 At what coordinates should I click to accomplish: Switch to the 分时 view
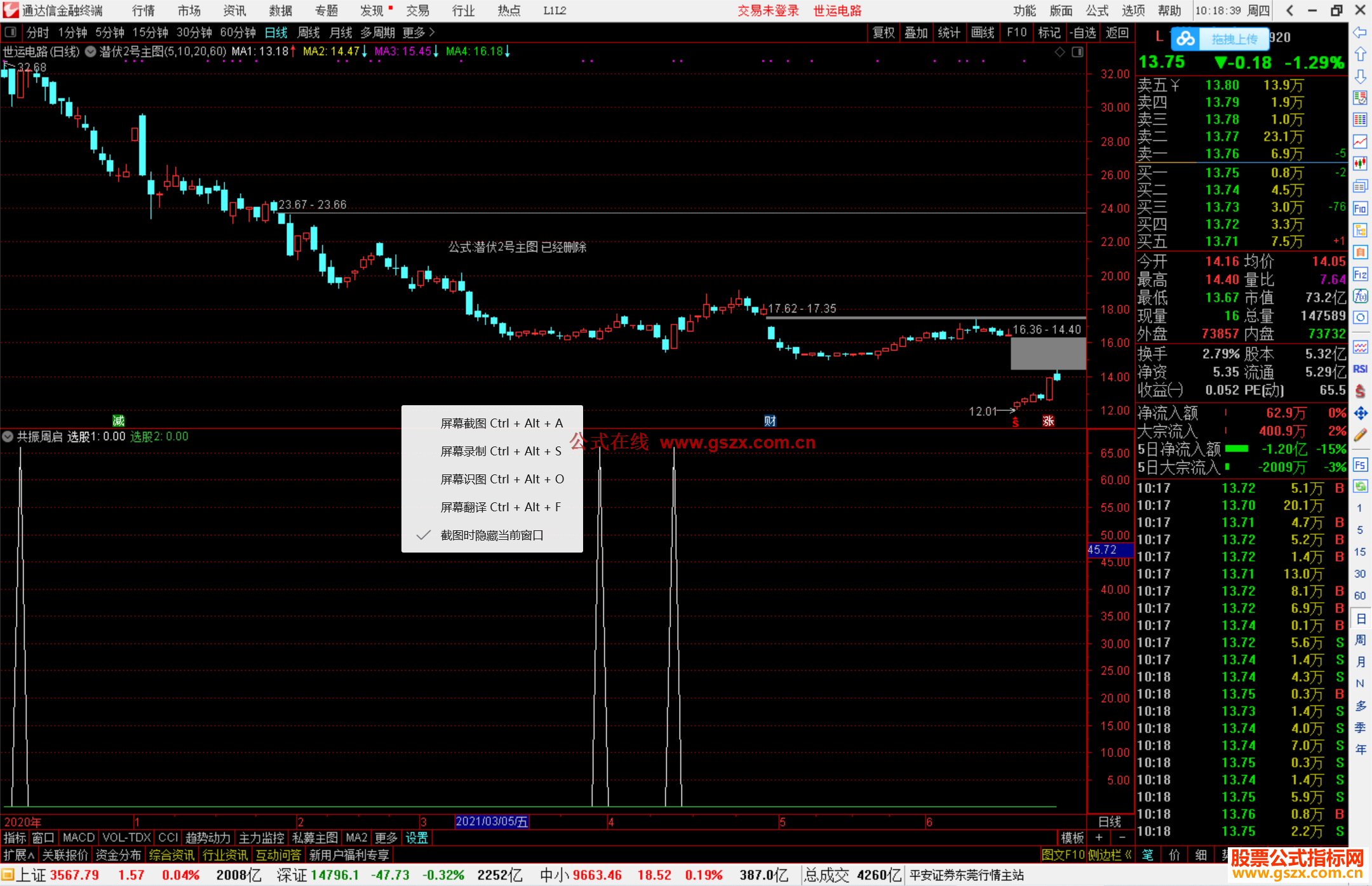pos(37,32)
